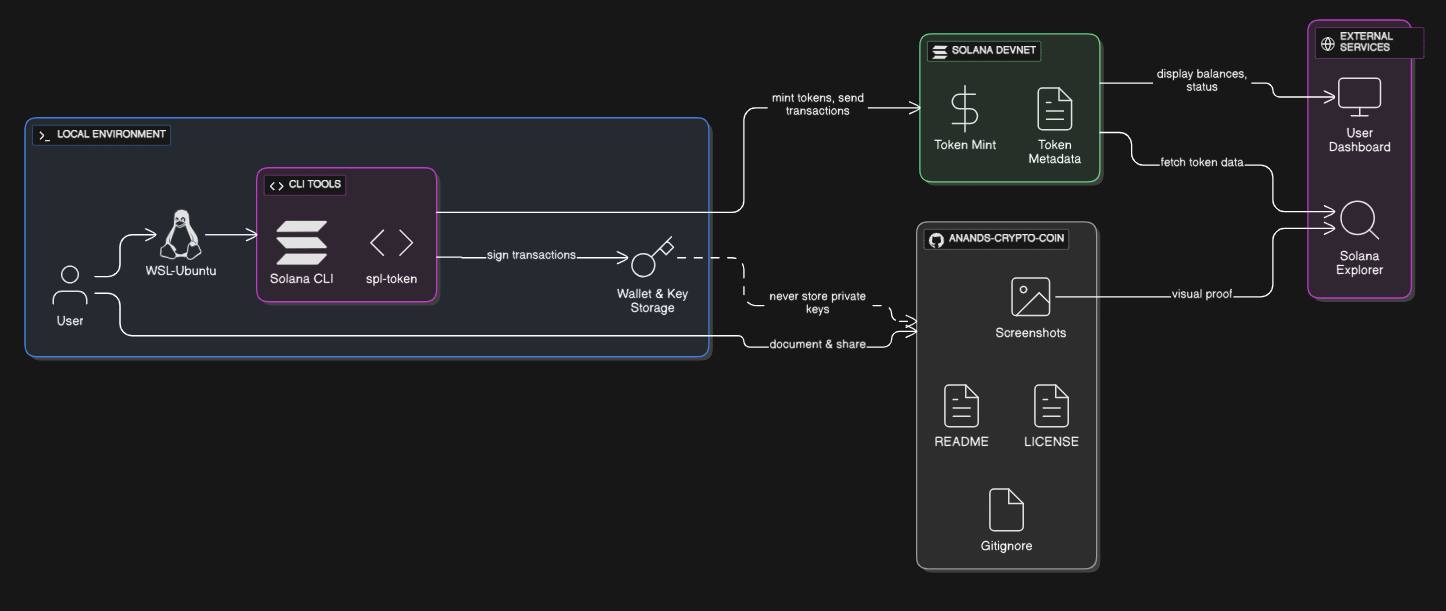The width and height of the screenshot is (1446, 611).
Task: Click the LICENSE file icon
Action: coord(1052,406)
